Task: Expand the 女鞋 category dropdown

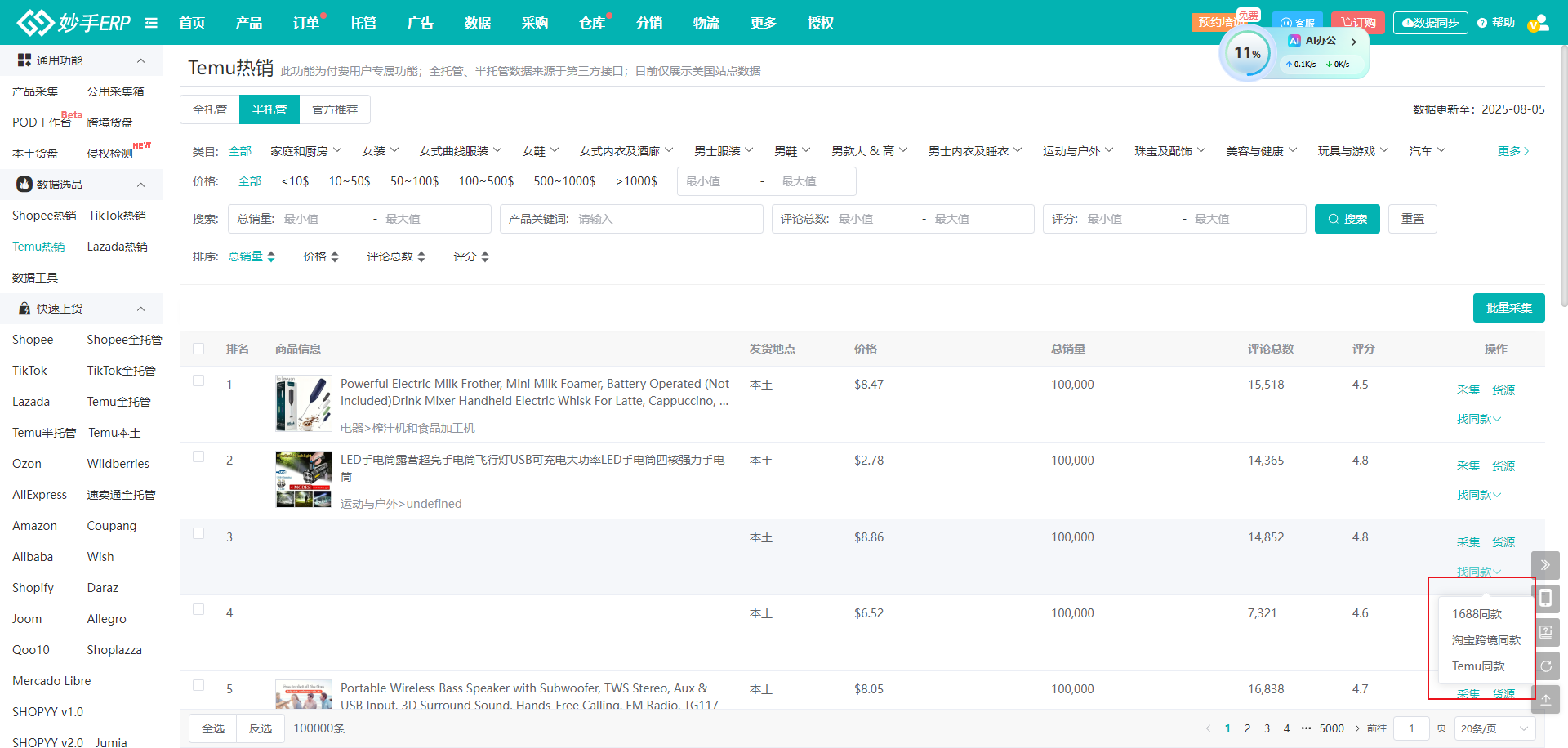Action: 541,151
